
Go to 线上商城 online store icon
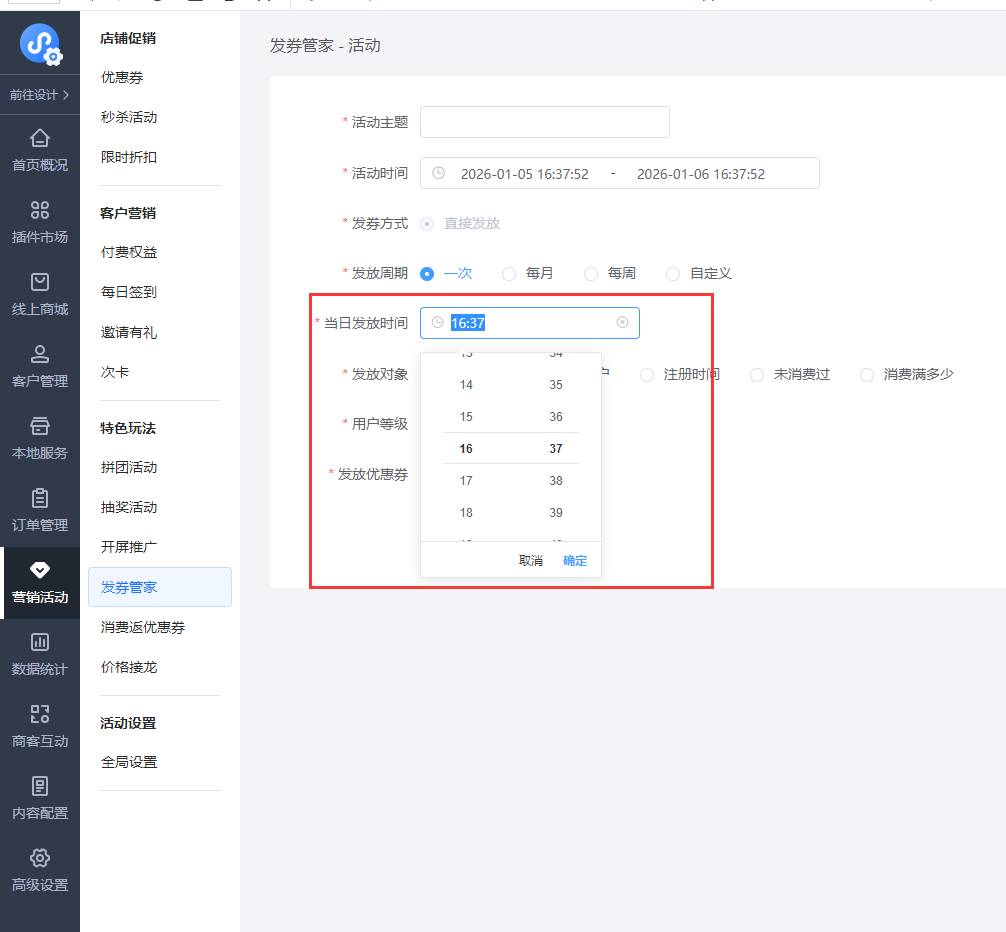pyautogui.click(x=40, y=282)
